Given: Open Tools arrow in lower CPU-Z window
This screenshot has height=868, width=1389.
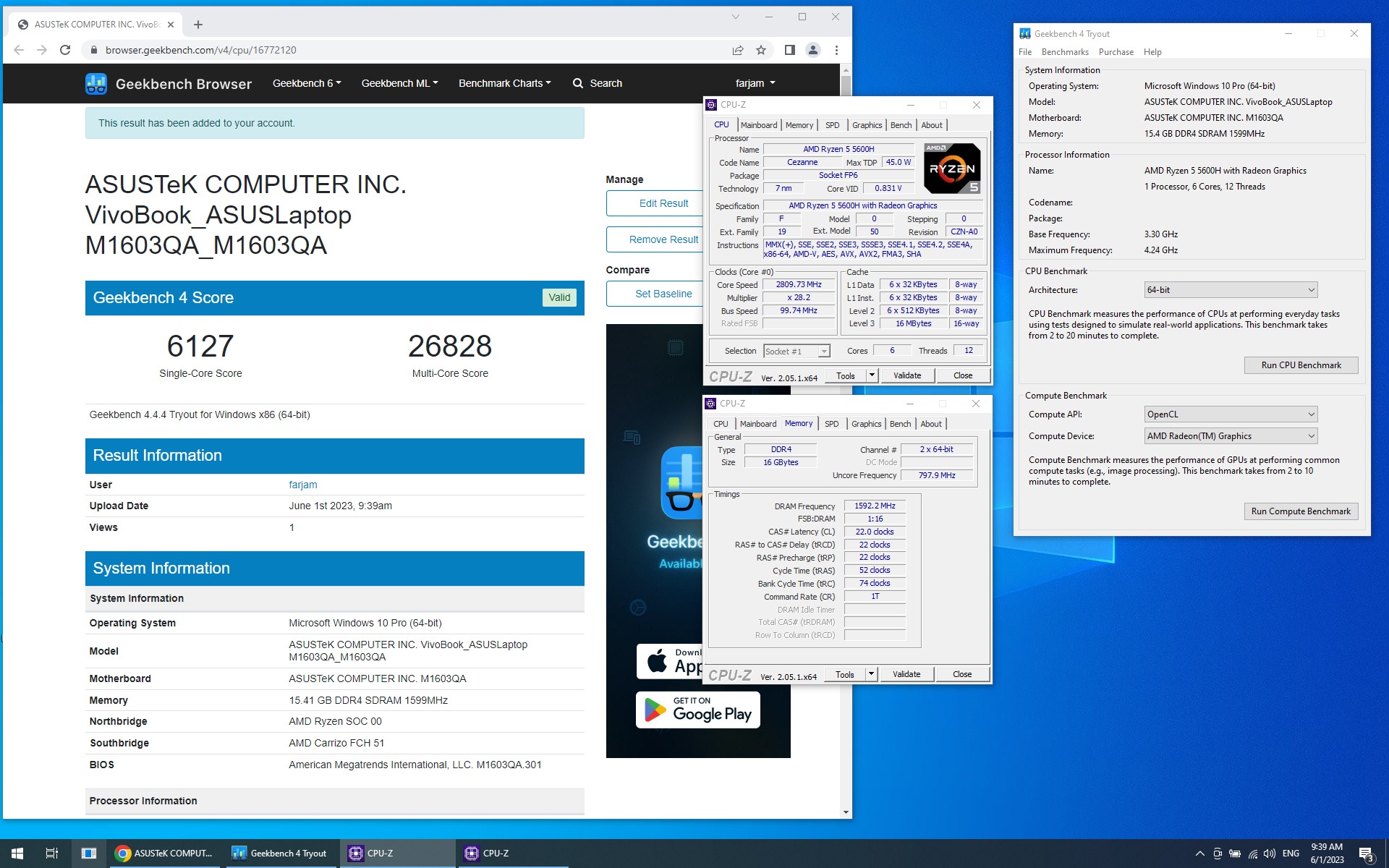Looking at the screenshot, I should (871, 674).
